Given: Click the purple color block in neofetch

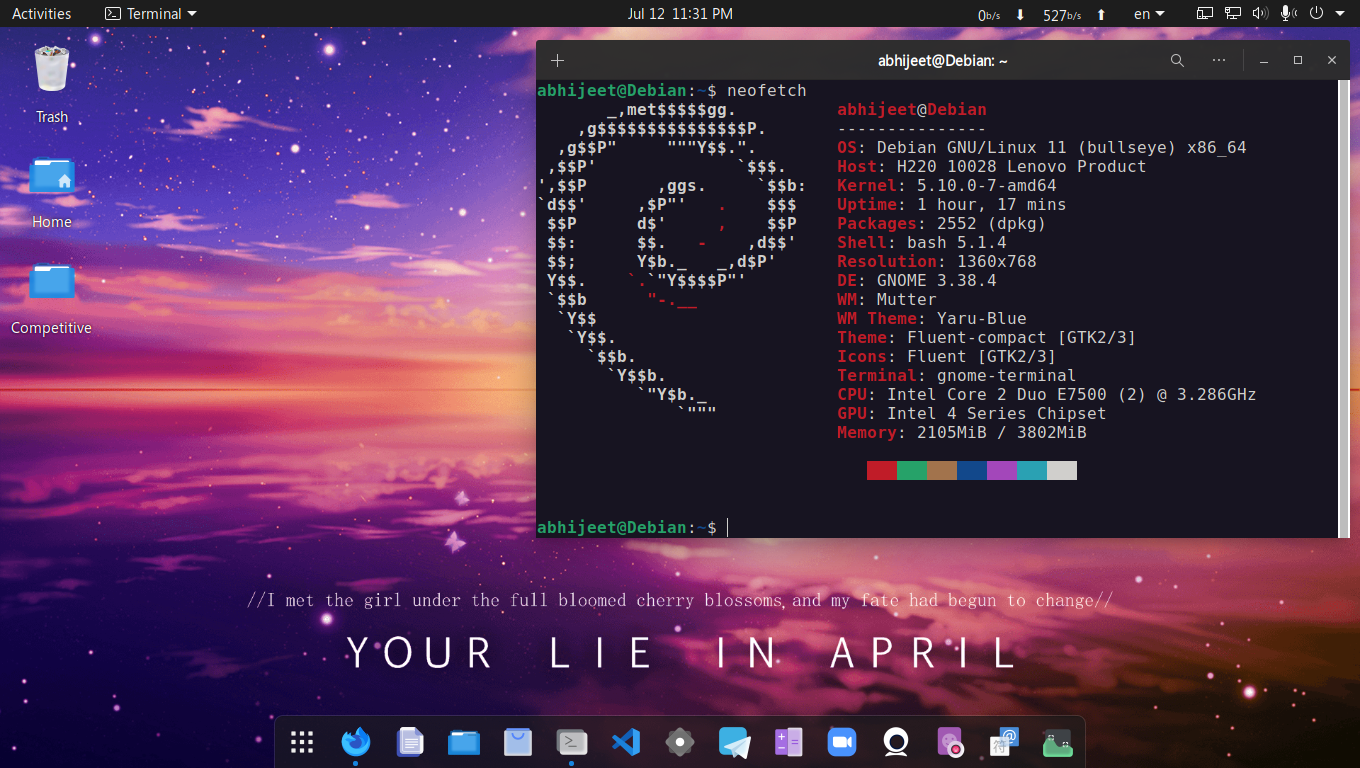Looking at the screenshot, I should coord(1002,471).
